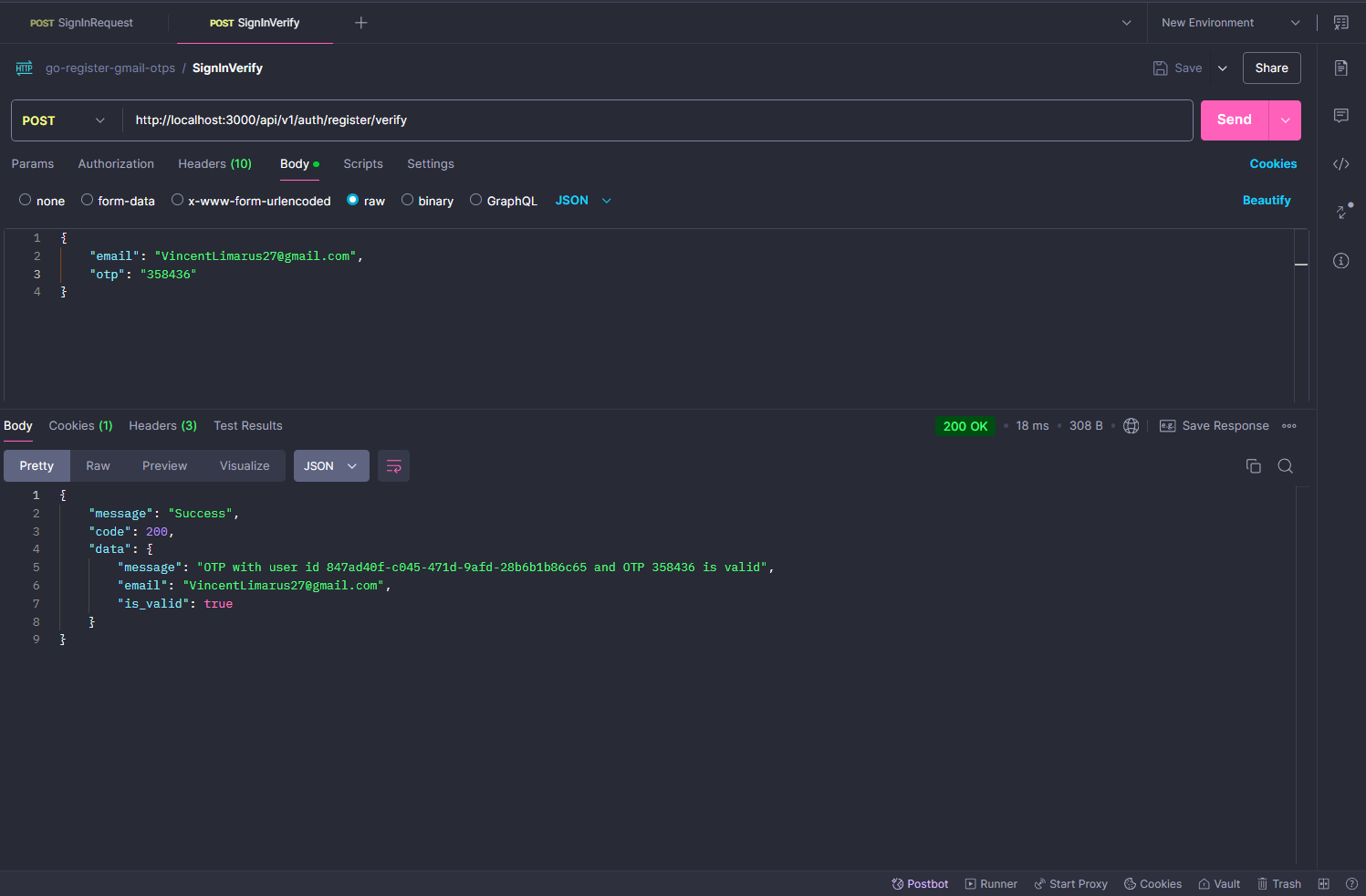Open the comments icon in right sidebar

pyautogui.click(x=1341, y=116)
